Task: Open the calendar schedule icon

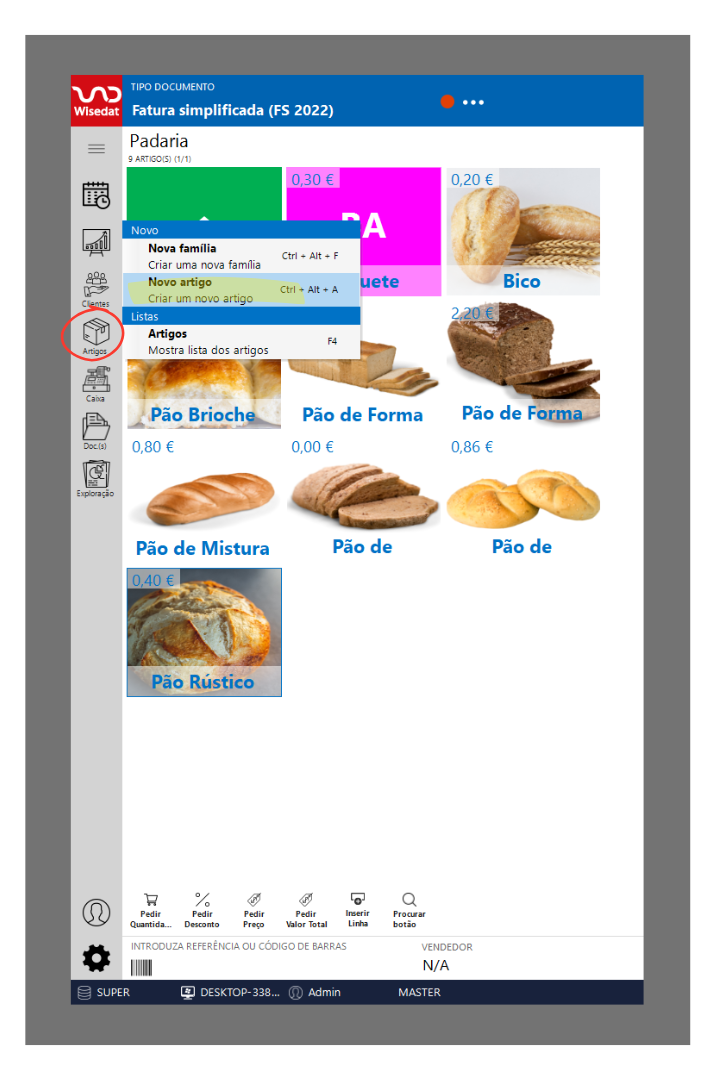Action: 96,195
